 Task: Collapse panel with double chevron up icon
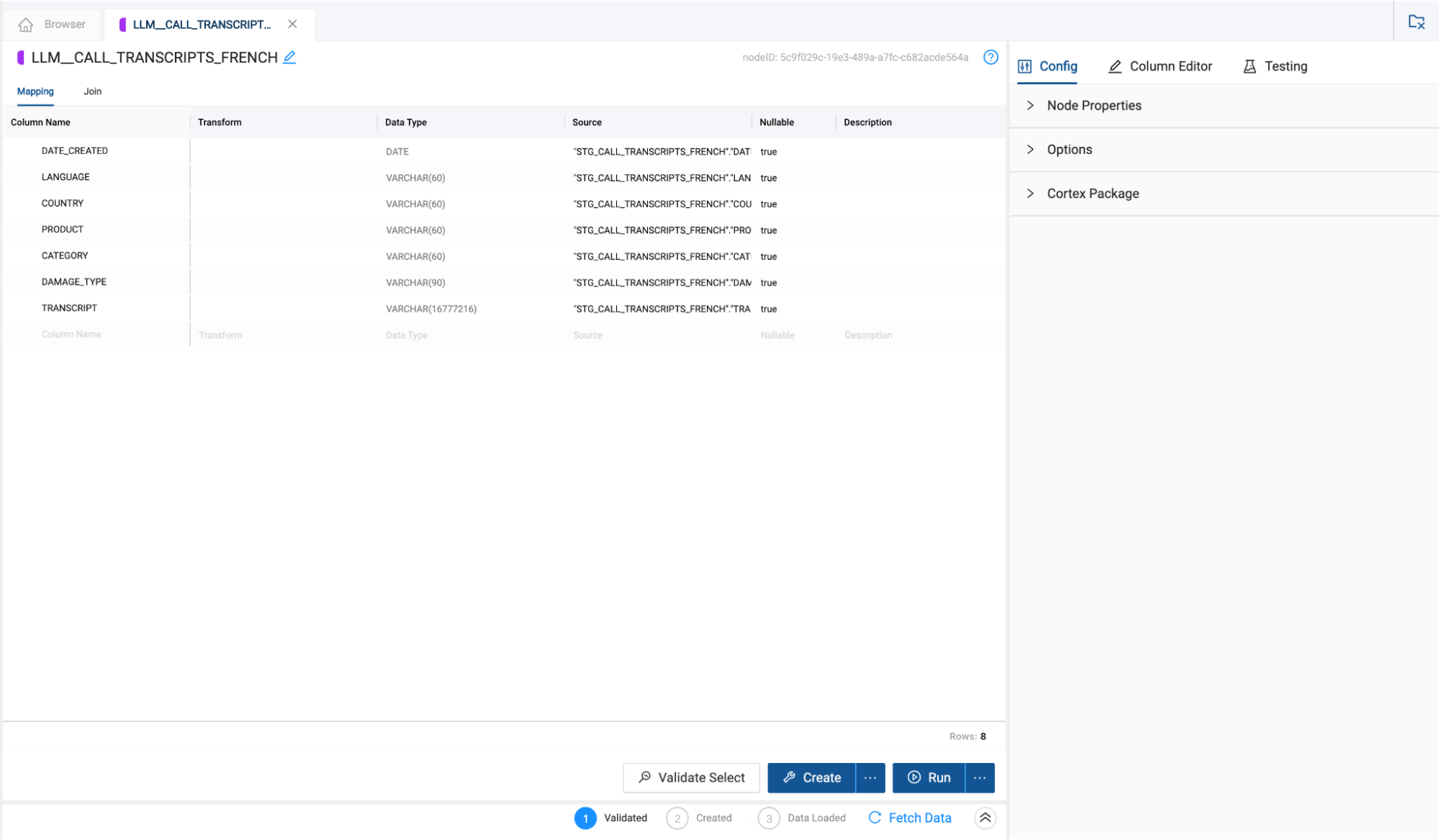pyautogui.click(x=985, y=818)
